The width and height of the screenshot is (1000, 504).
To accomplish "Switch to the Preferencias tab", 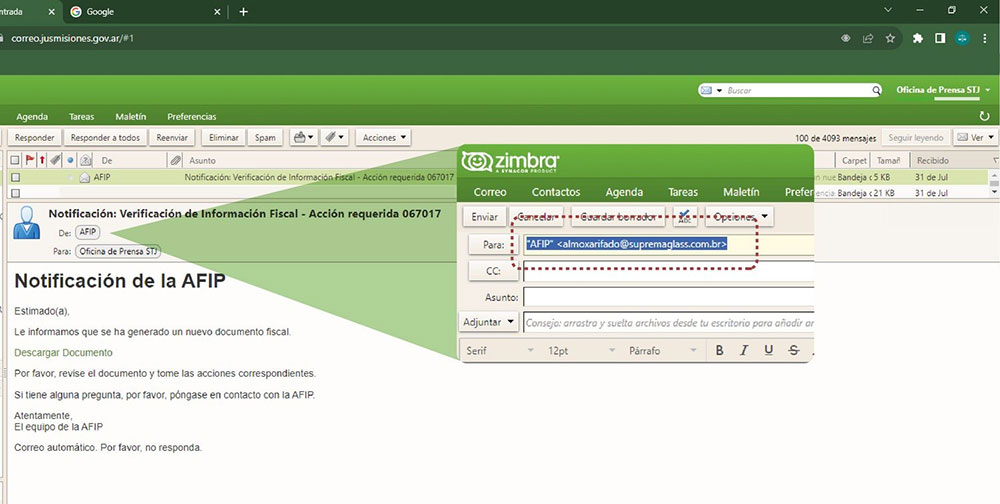I will pyautogui.click(x=192, y=117).
